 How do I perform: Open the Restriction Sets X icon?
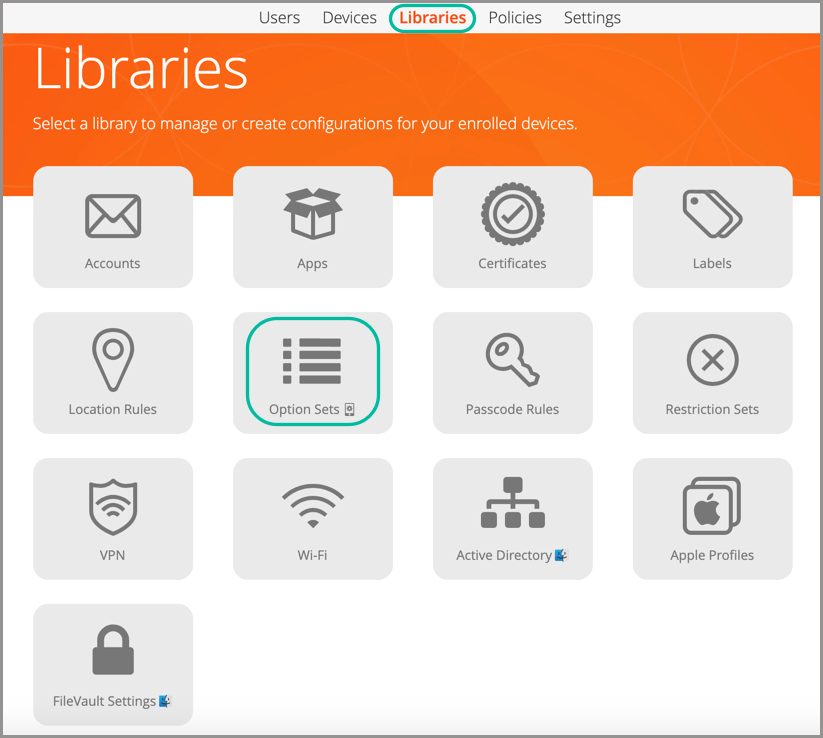[712, 360]
